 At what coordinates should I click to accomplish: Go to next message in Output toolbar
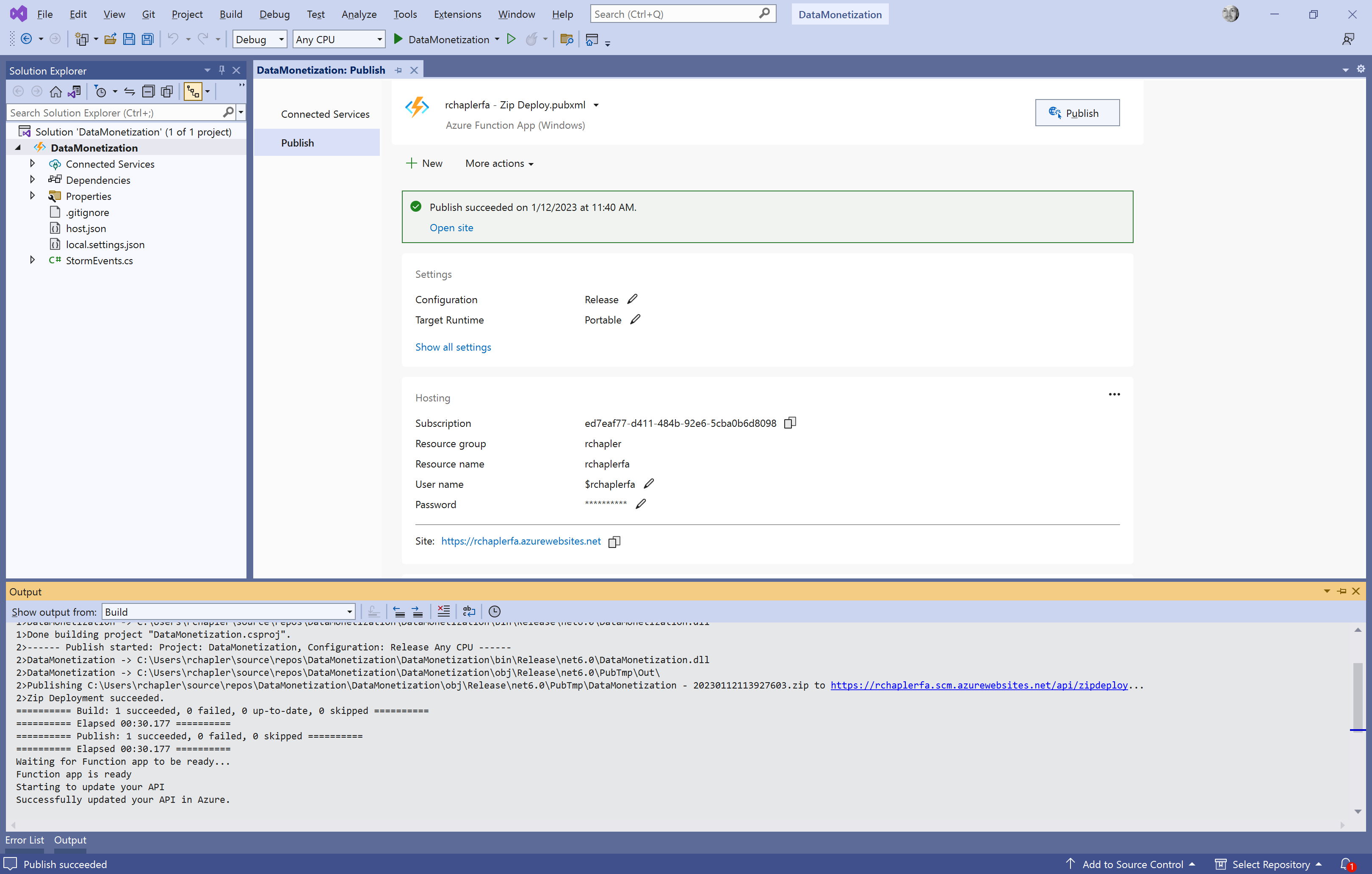pyautogui.click(x=418, y=611)
